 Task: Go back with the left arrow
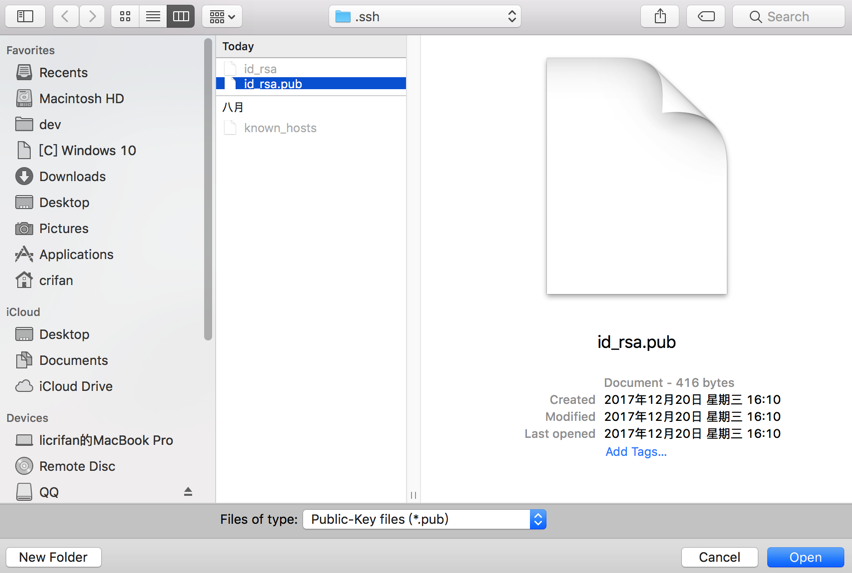click(x=65, y=16)
